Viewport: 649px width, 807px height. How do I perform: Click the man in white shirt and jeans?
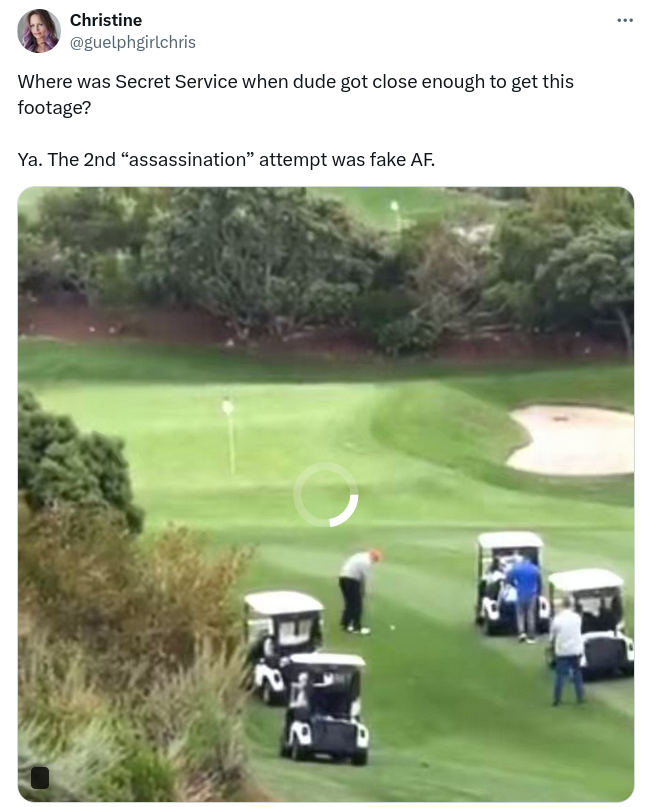[x=567, y=651]
